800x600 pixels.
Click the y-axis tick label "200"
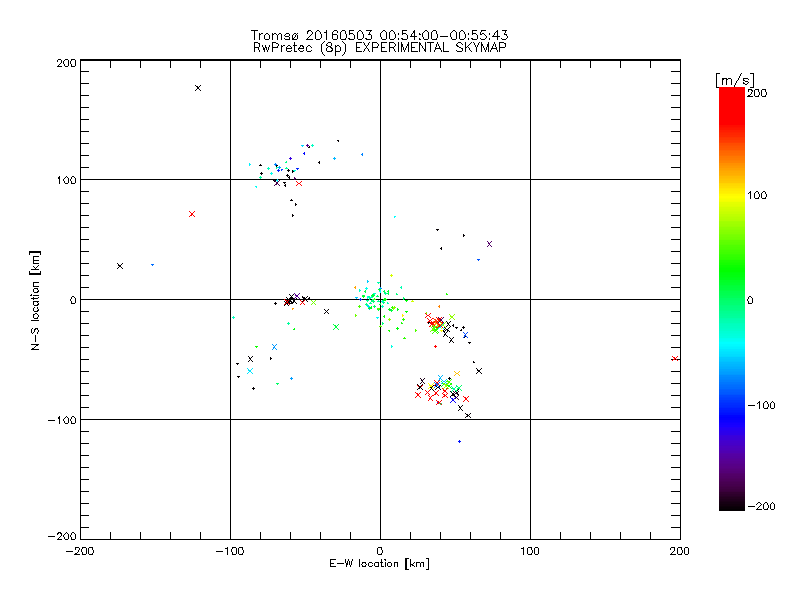point(67,63)
